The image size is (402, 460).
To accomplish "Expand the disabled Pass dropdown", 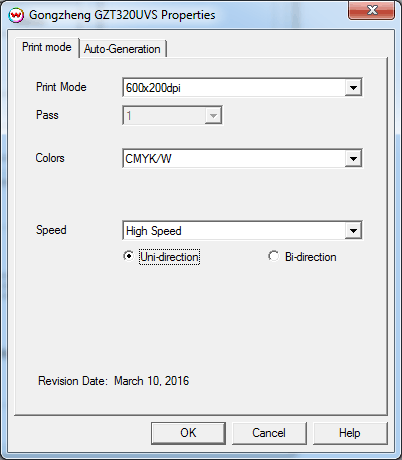I will (x=213, y=116).
